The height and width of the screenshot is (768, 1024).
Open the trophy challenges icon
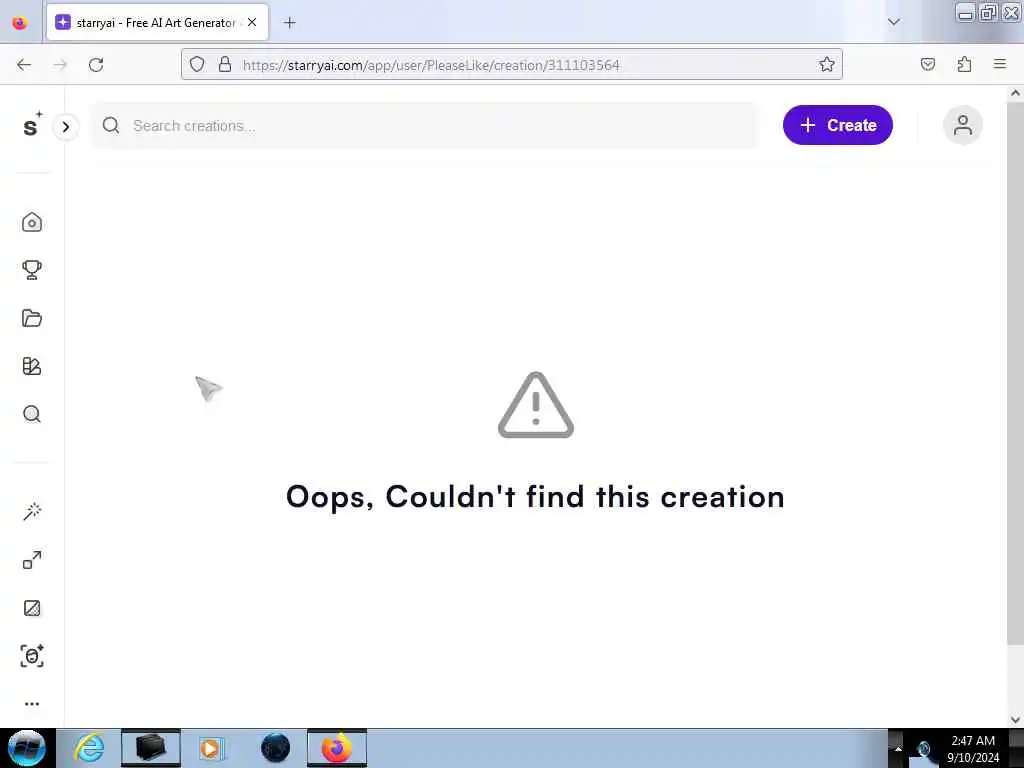coord(31,270)
